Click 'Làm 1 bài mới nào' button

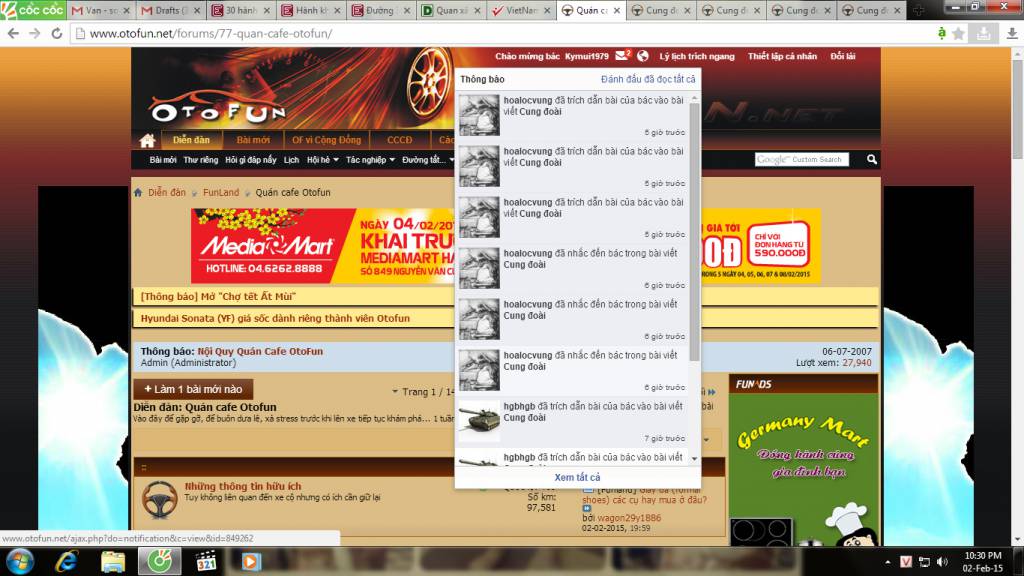coord(193,389)
